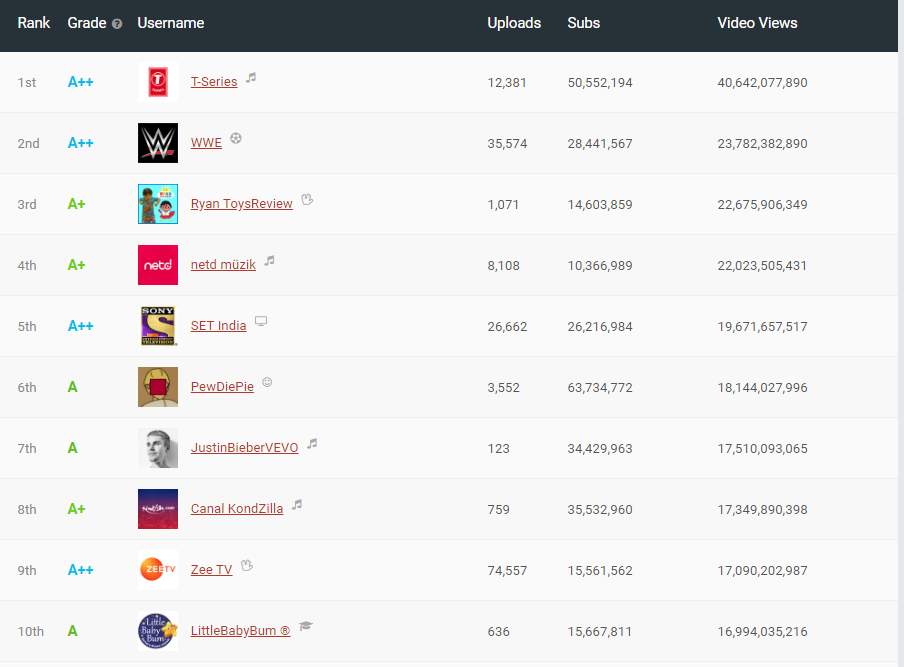Open the Zee TV logo thumbnail
The height and width of the screenshot is (667, 904).
pyautogui.click(x=158, y=570)
